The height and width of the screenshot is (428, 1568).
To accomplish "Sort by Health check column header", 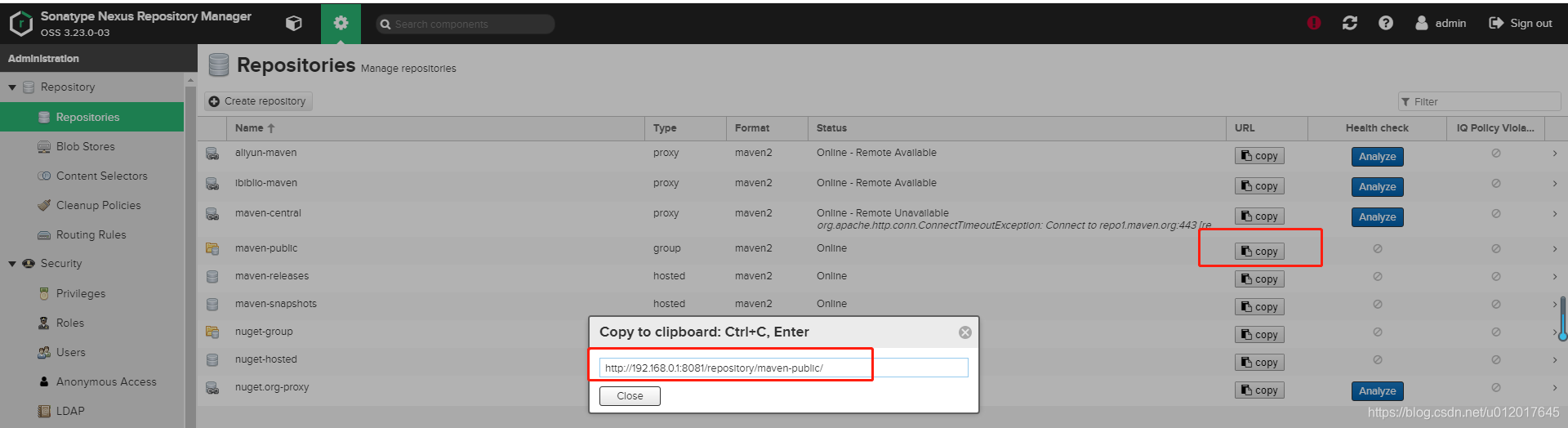I will tap(1377, 128).
